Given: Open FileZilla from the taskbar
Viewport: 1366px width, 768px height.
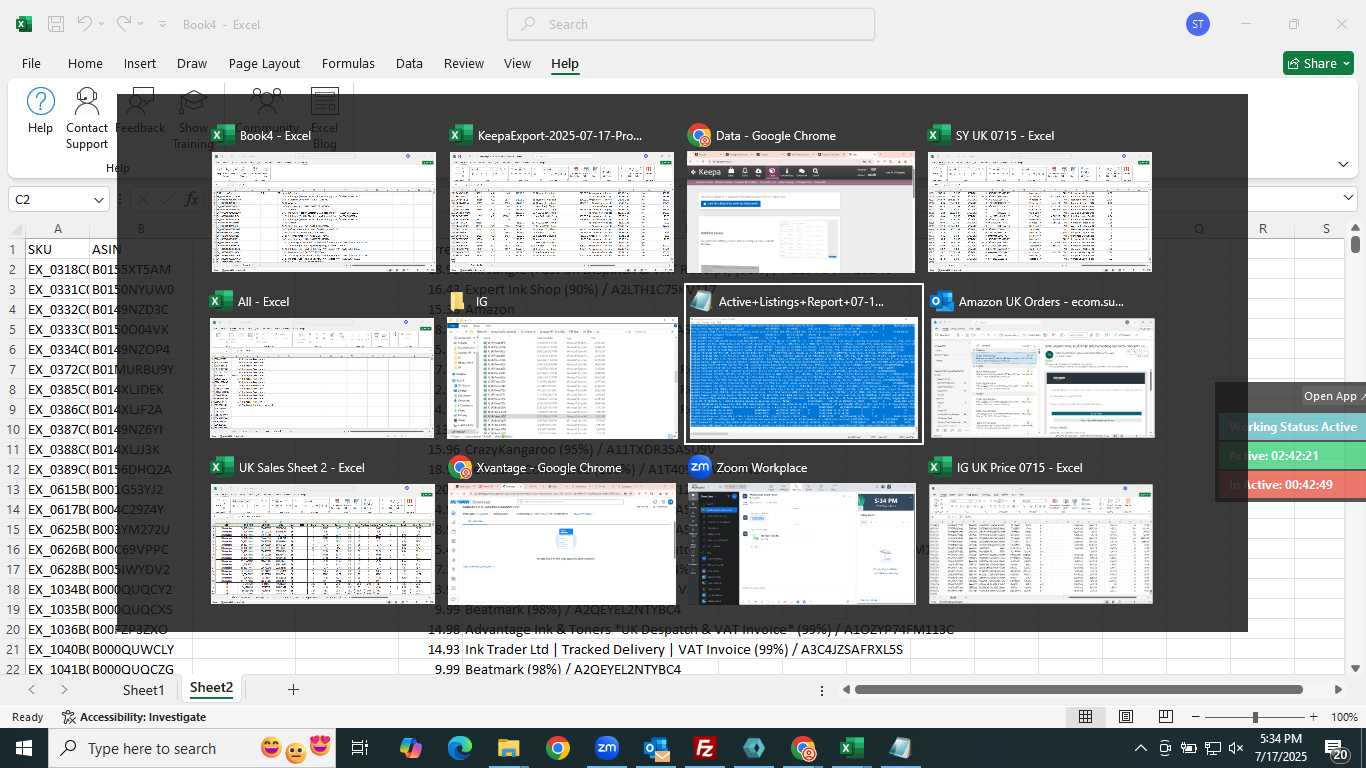Looking at the screenshot, I should pyautogui.click(x=705, y=748).
